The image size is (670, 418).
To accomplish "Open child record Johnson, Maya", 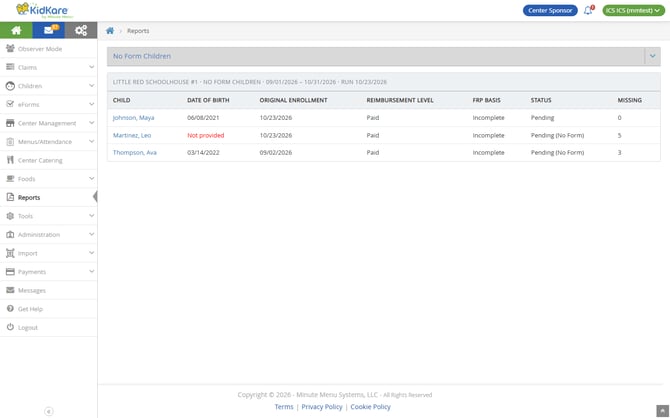I will coord(133,118).
